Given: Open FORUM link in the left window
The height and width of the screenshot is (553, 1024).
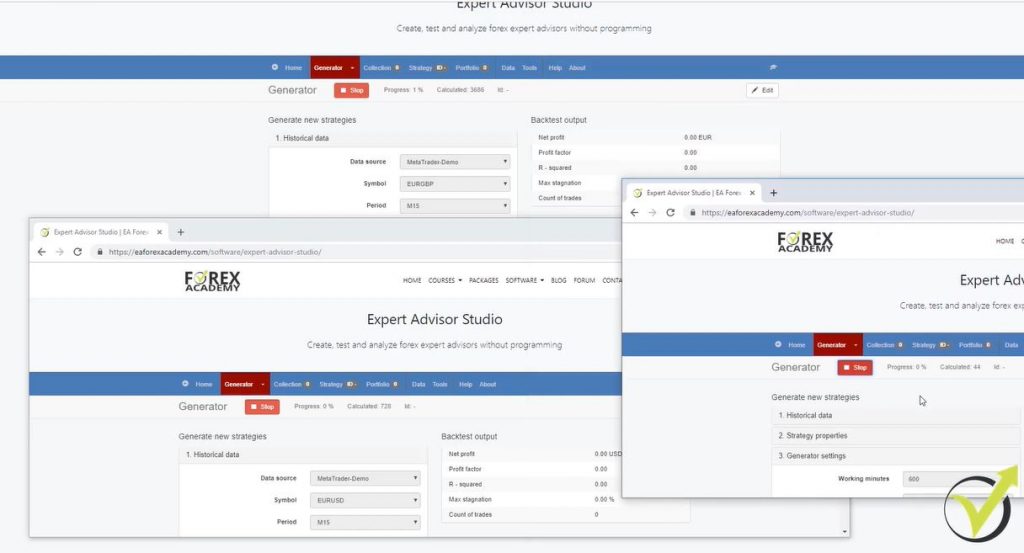Looking at the screenshot, I should 584,280.
